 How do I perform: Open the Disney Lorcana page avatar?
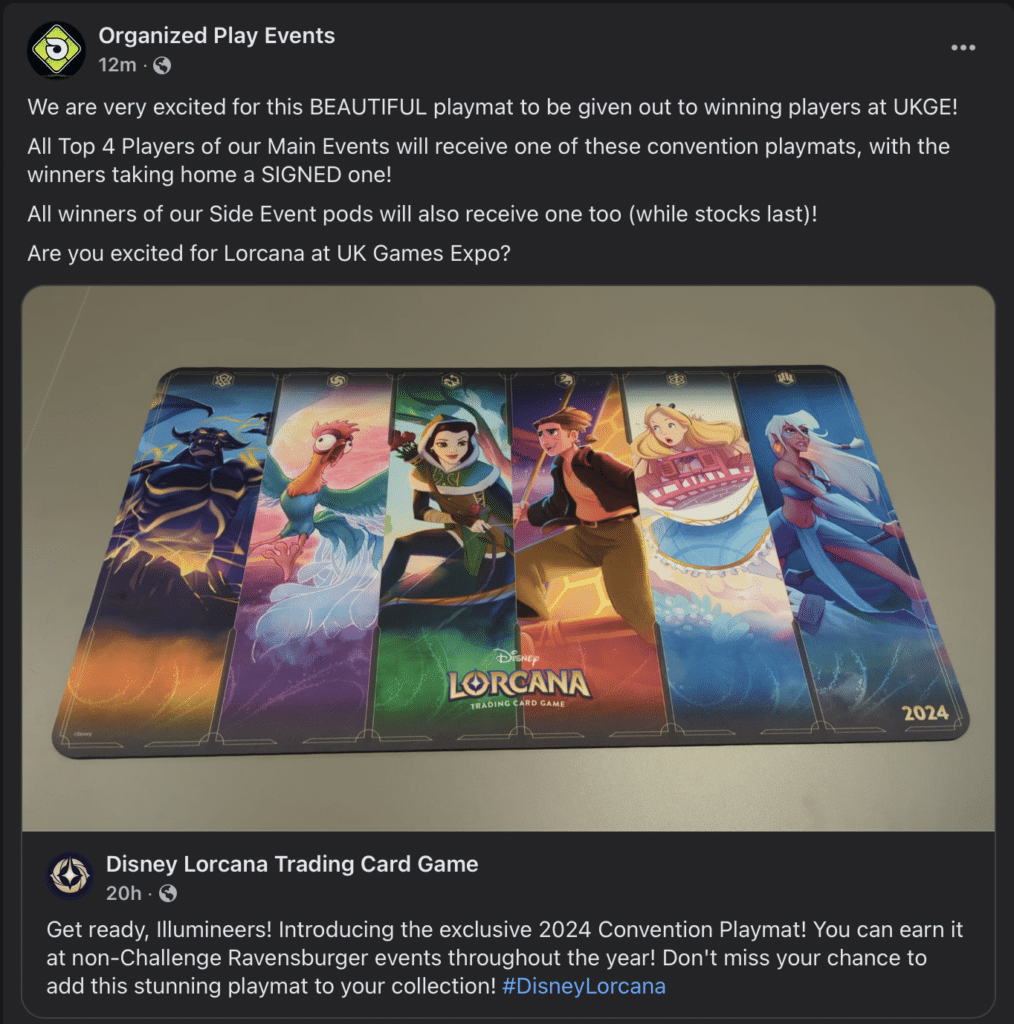[70, 876]
